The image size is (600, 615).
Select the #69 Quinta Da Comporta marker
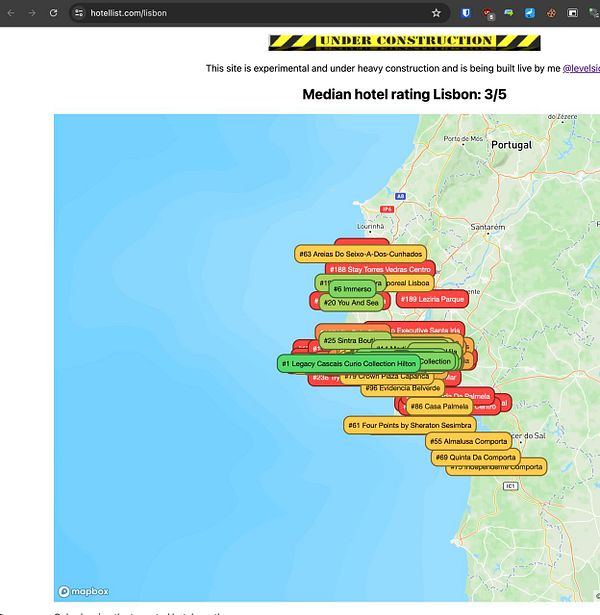[476, 457]
